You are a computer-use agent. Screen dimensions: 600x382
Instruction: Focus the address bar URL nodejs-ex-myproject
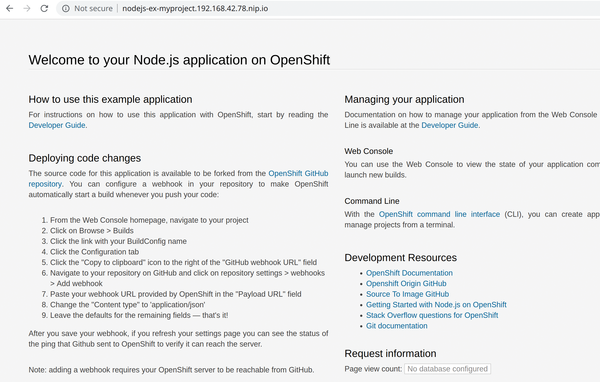[x=195, y=8]
